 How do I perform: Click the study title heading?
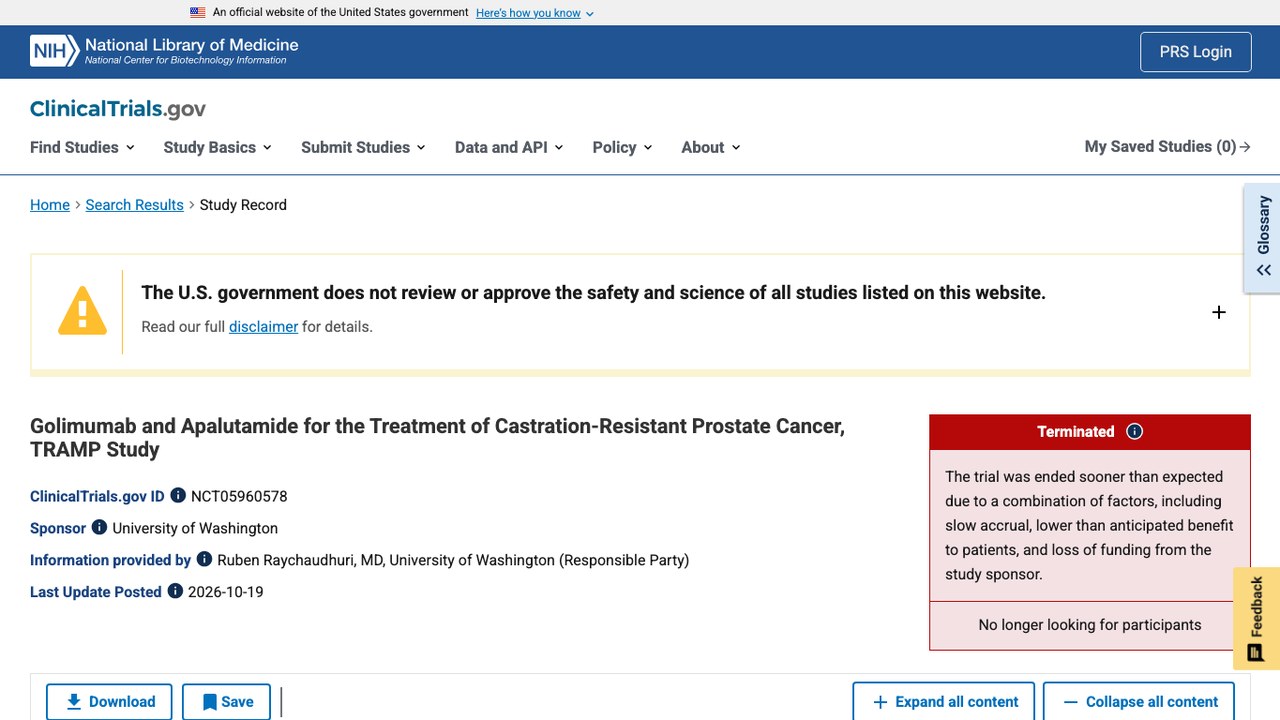tap(437, 438)
